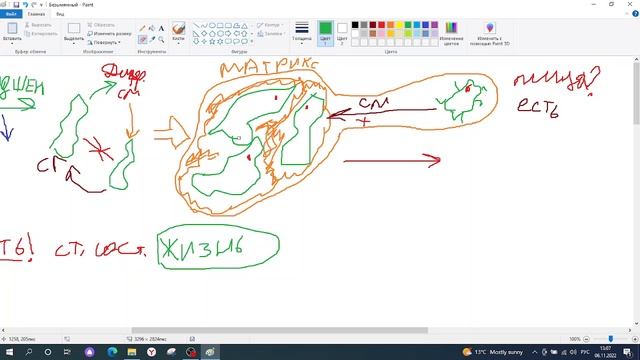Switch to the Home (Главная) tab

click(x=36, y=14)
